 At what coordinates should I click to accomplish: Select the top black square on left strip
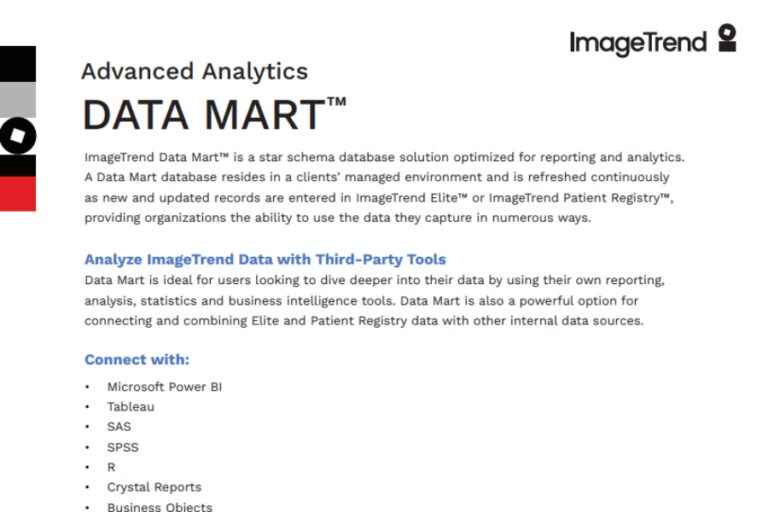18,64
